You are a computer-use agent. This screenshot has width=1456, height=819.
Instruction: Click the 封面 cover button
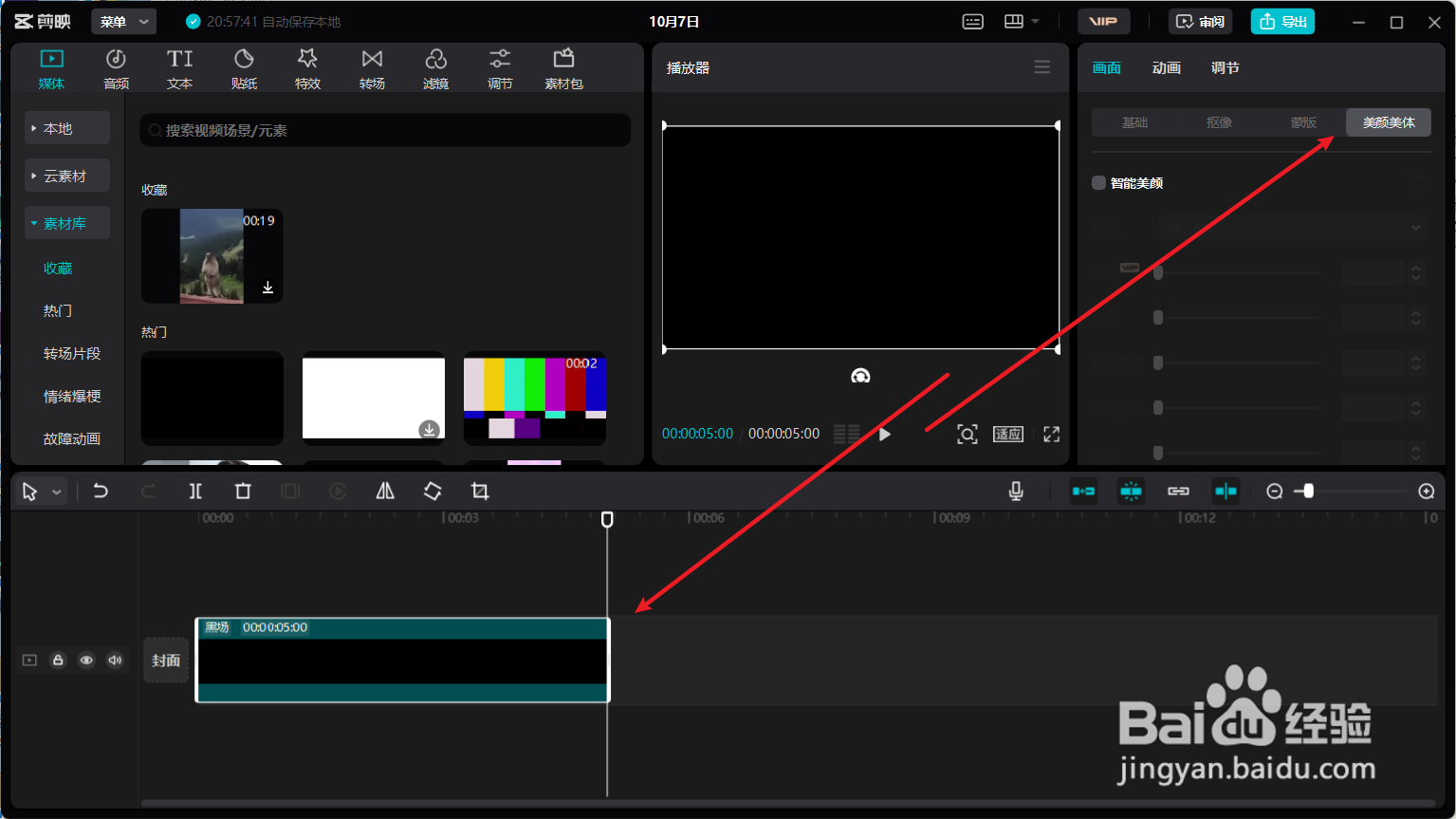click(x=166, y=661)
